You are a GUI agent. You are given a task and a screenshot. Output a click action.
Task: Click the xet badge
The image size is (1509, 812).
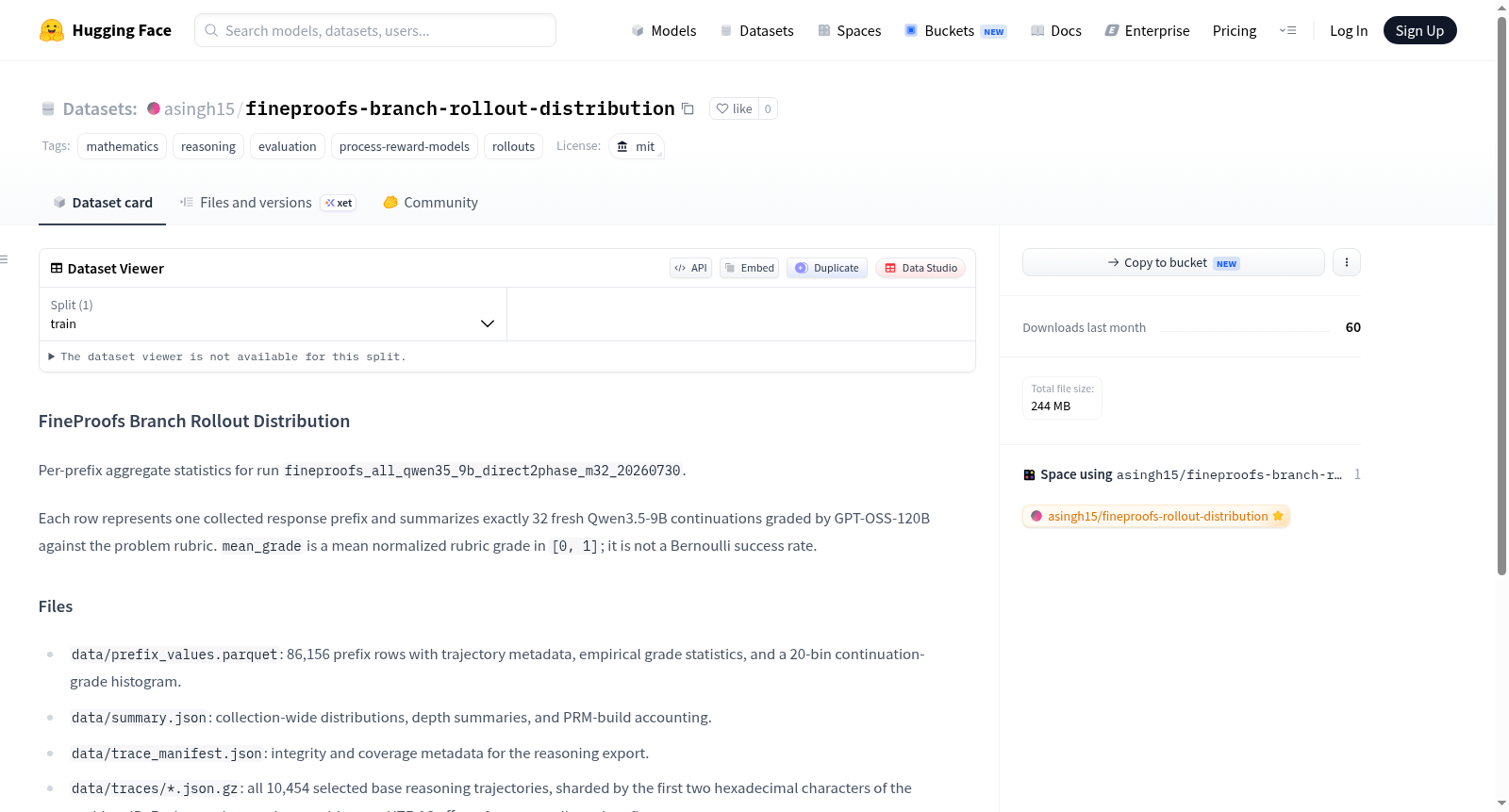pos(339,203)
